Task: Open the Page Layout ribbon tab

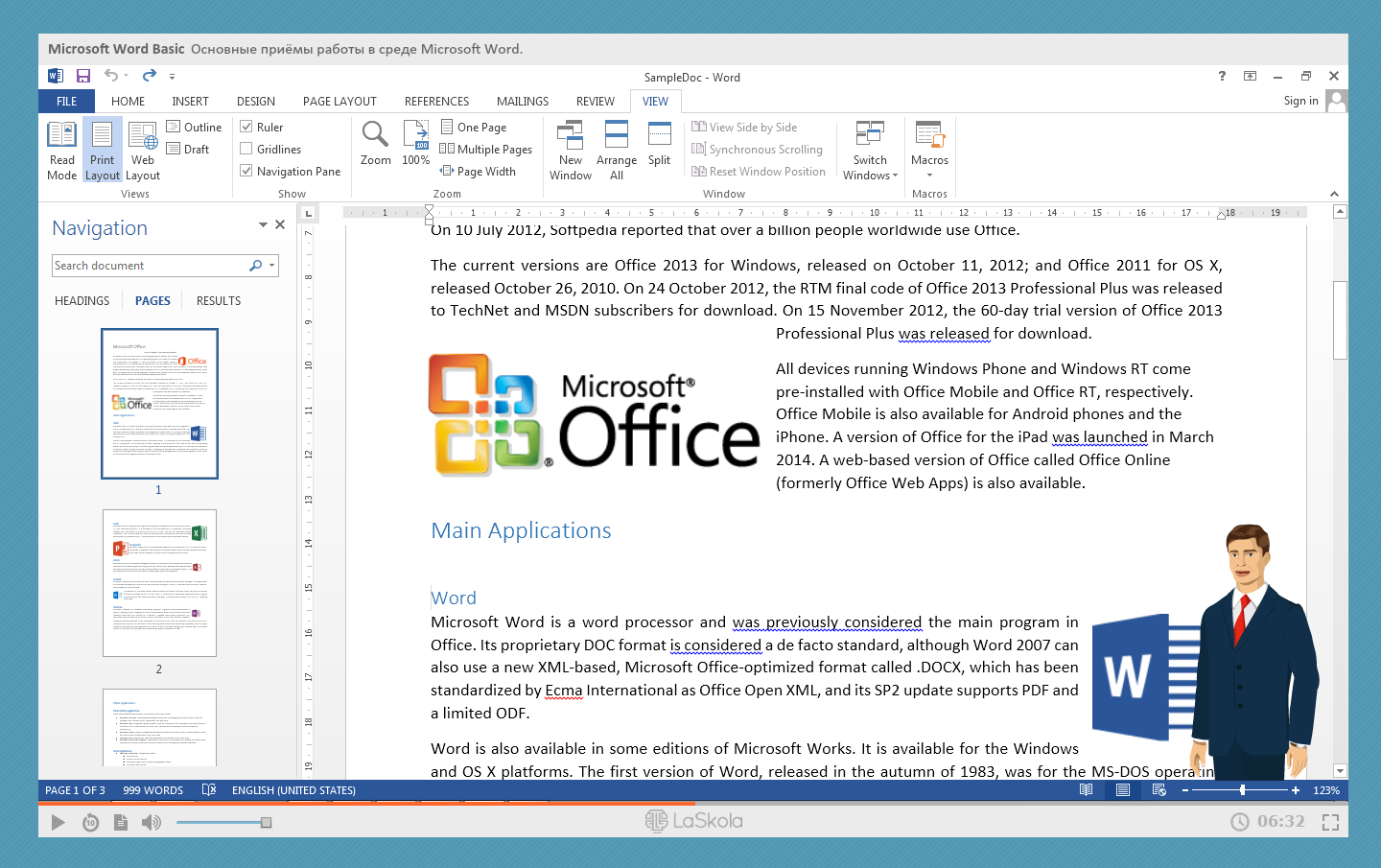Action: click(339, 101)
